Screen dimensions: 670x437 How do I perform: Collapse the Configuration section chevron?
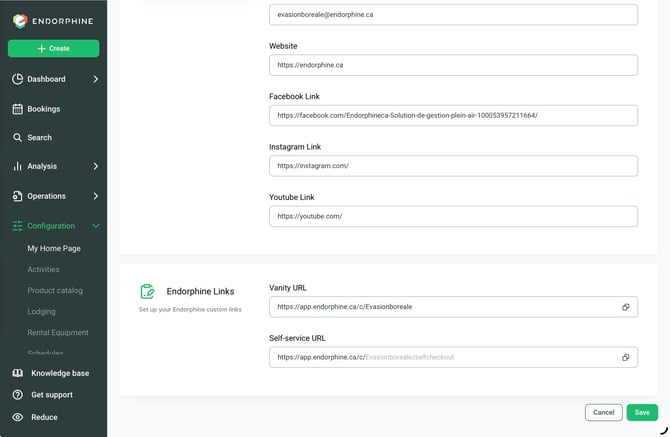coord(96,226)
